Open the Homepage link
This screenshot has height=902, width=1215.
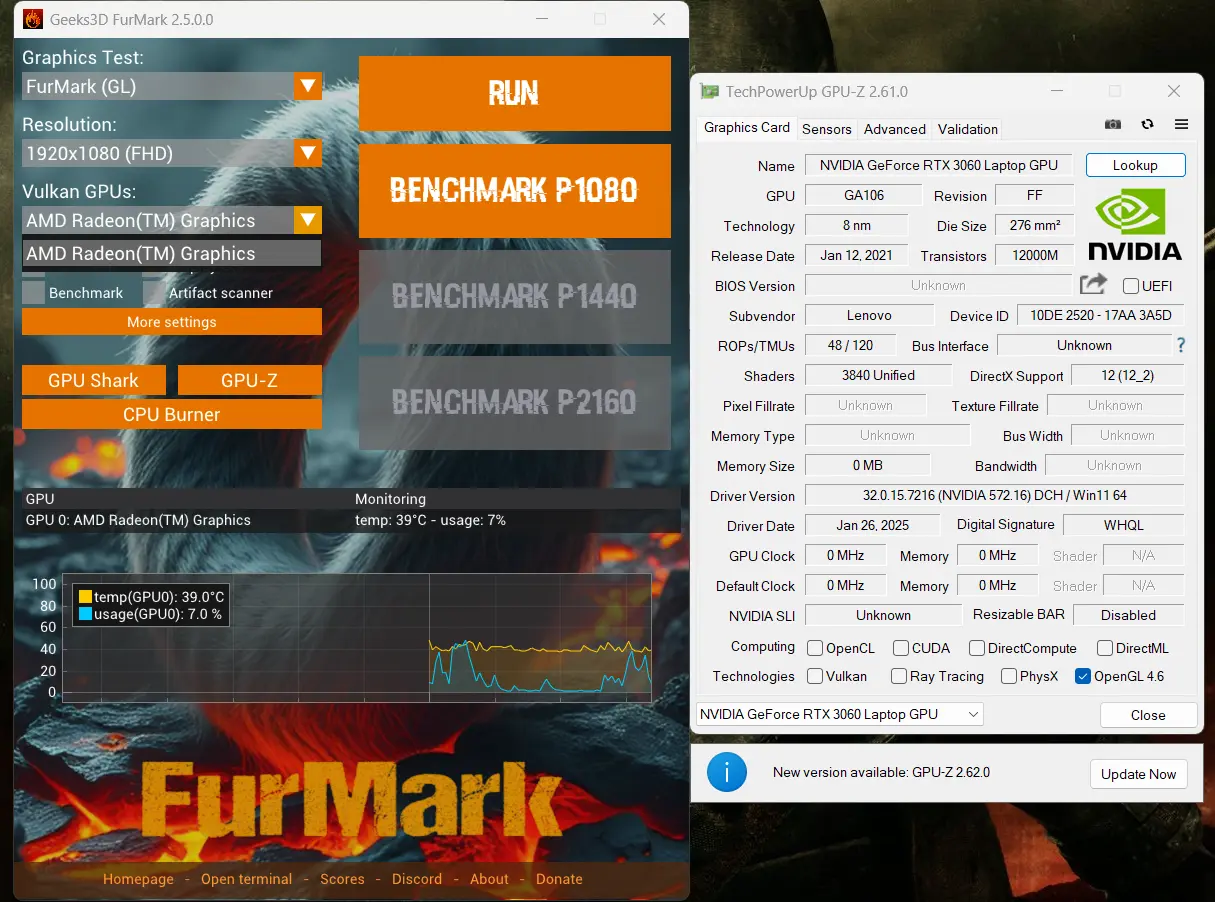(x=138, y=879)
